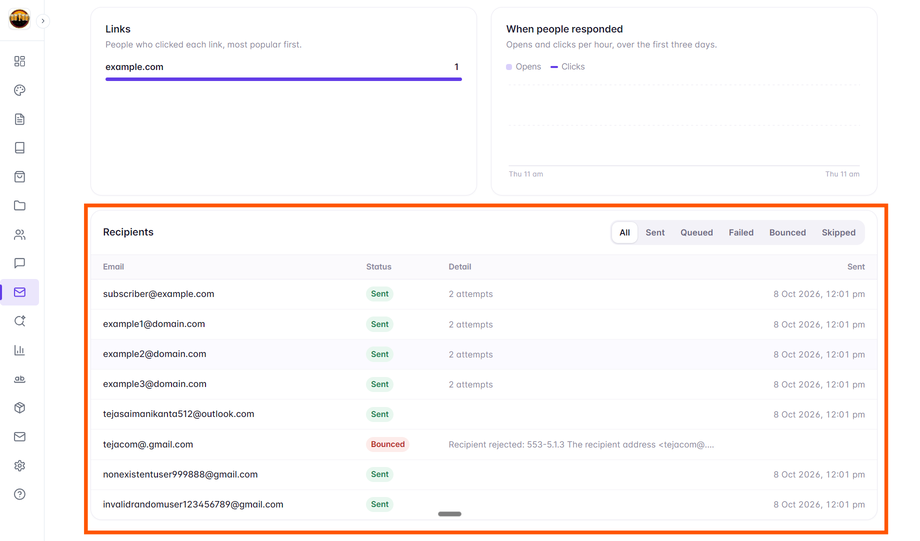Click the red Bounced status badge
This screenshot has height=541, width=920.
tap(387, 444)
